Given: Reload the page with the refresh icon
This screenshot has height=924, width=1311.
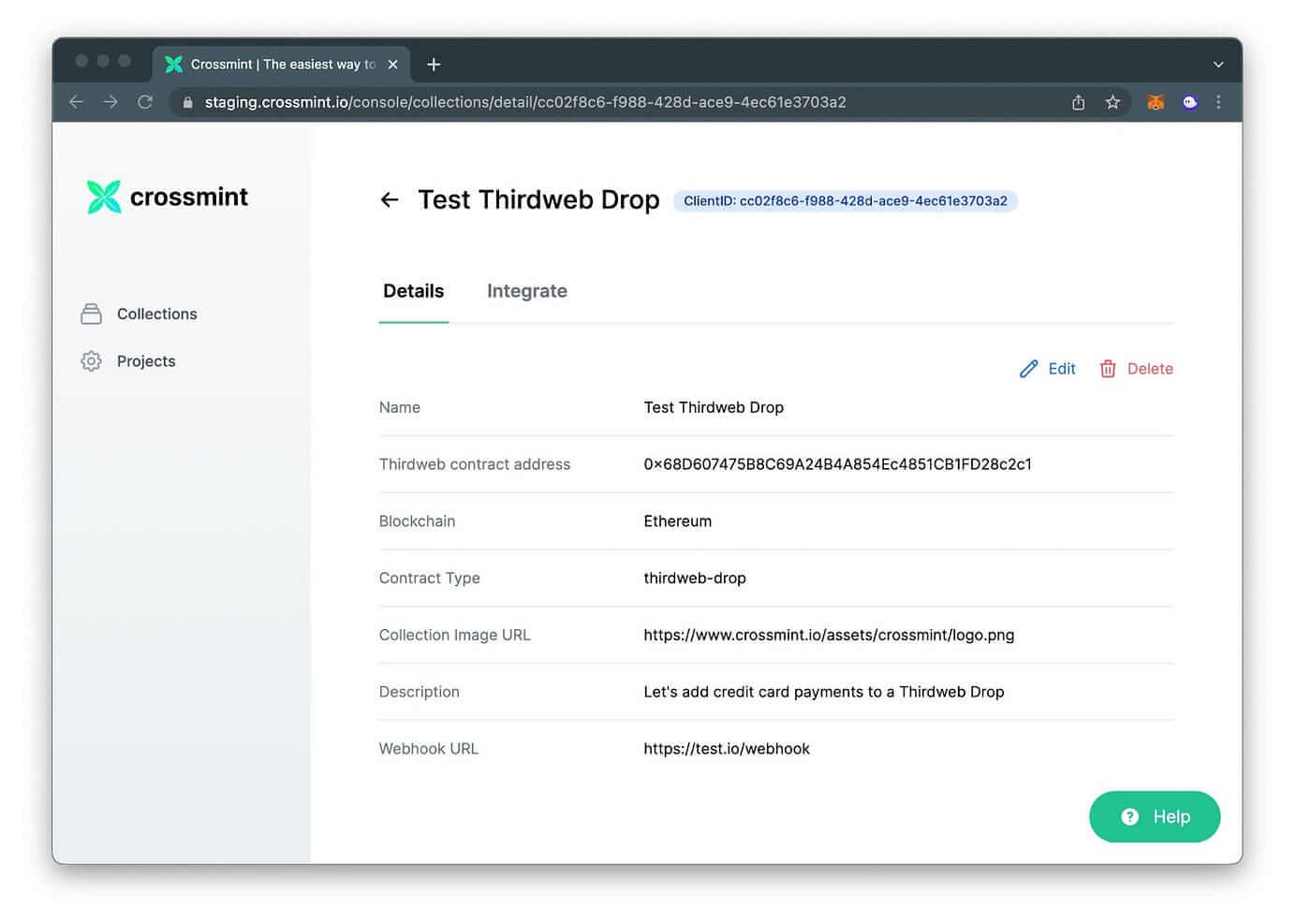Looking at the screenshot, I should (145, 102).
